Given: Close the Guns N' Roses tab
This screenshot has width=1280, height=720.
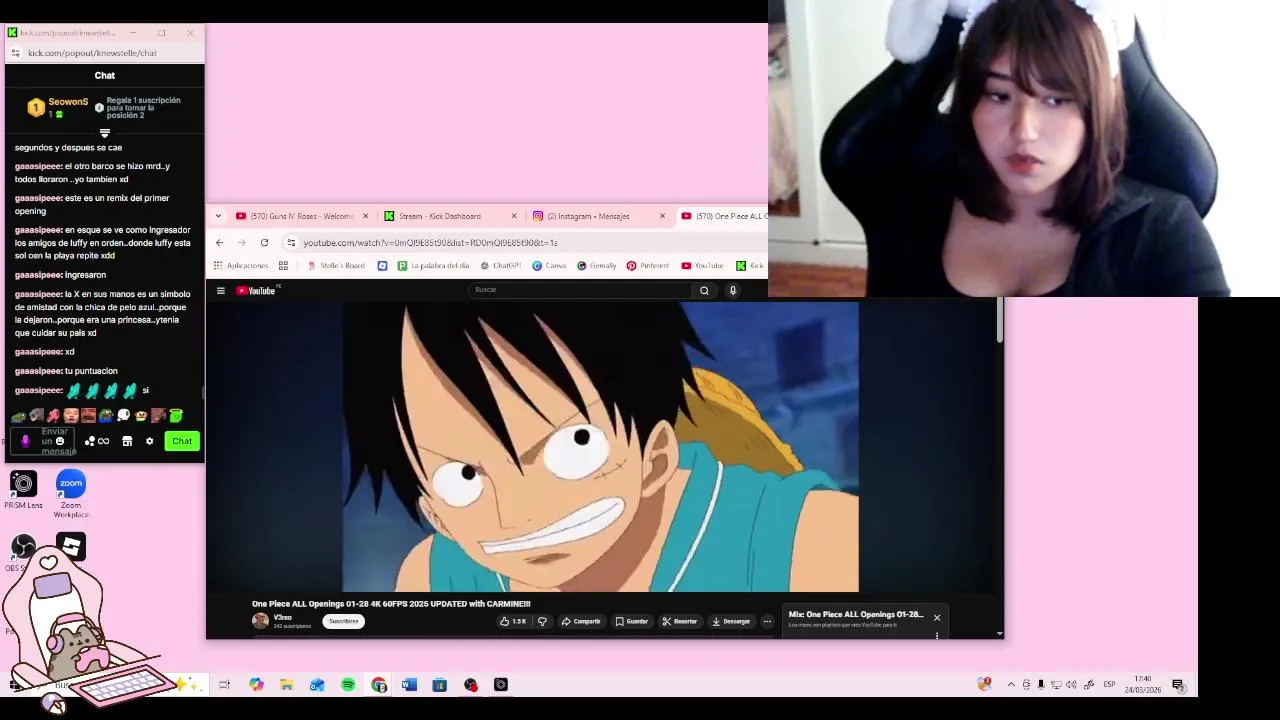Looking at the screenshot, I should [365, 216].
